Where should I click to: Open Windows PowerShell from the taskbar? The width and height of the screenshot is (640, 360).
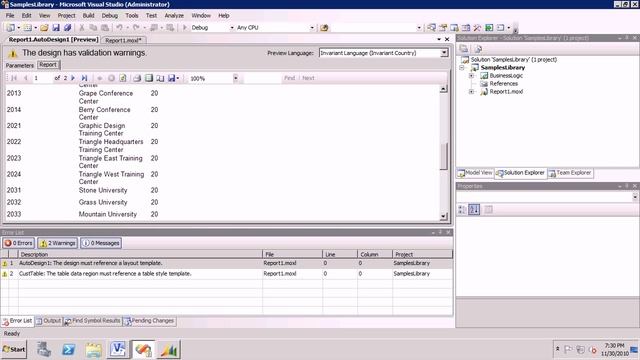point(68,350)
